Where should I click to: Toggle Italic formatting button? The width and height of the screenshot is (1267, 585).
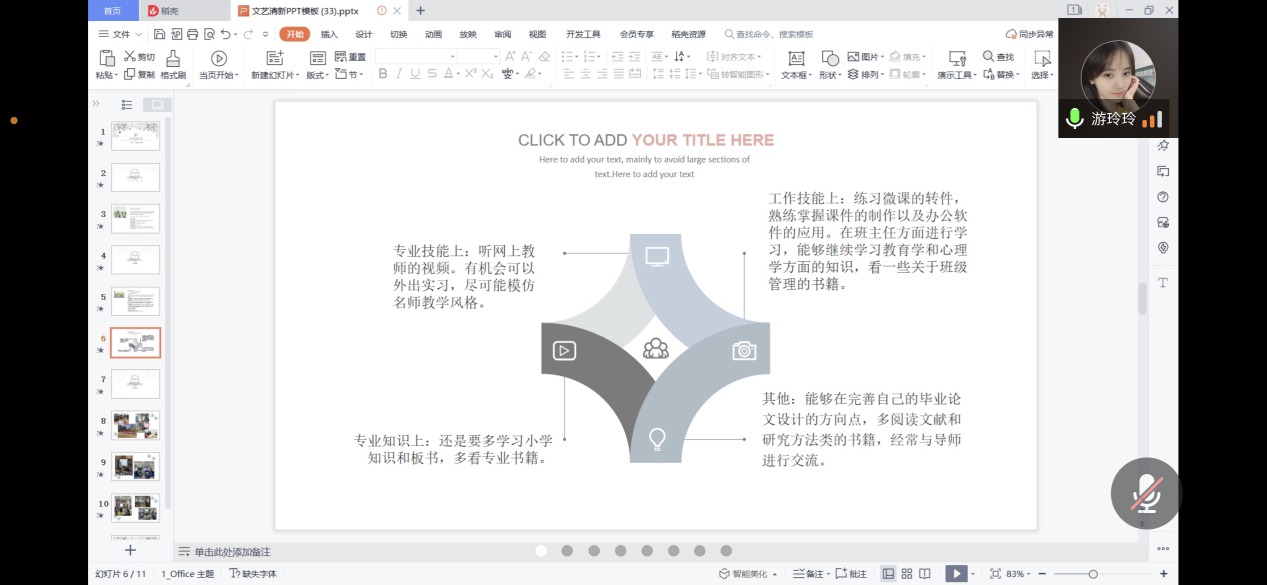399,74
